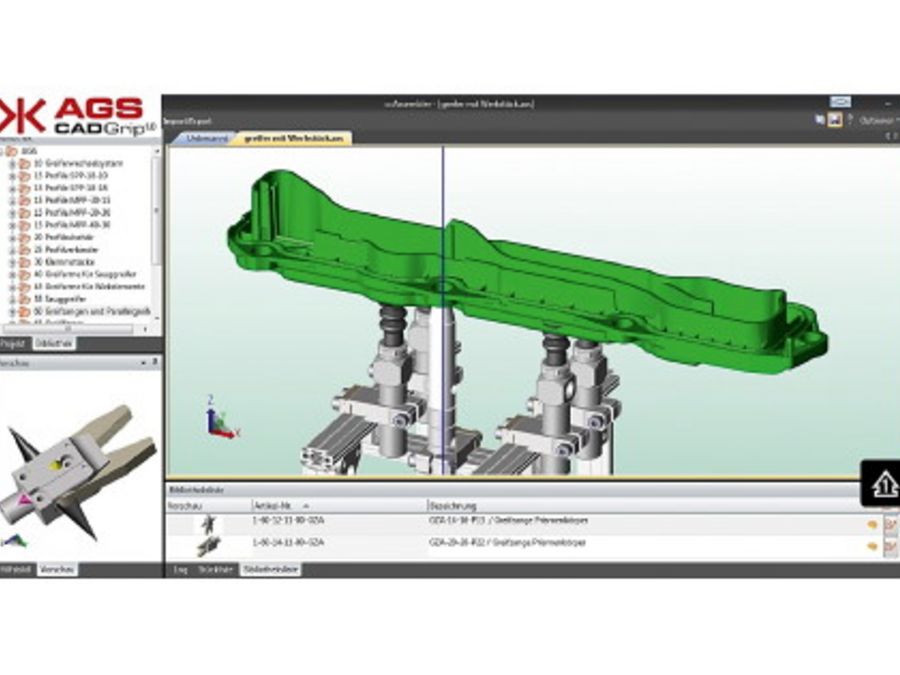Click the first list row's preview thumbnail
Image resolution: width=900 pixels, height=675 pixels.
click(208, 524)
